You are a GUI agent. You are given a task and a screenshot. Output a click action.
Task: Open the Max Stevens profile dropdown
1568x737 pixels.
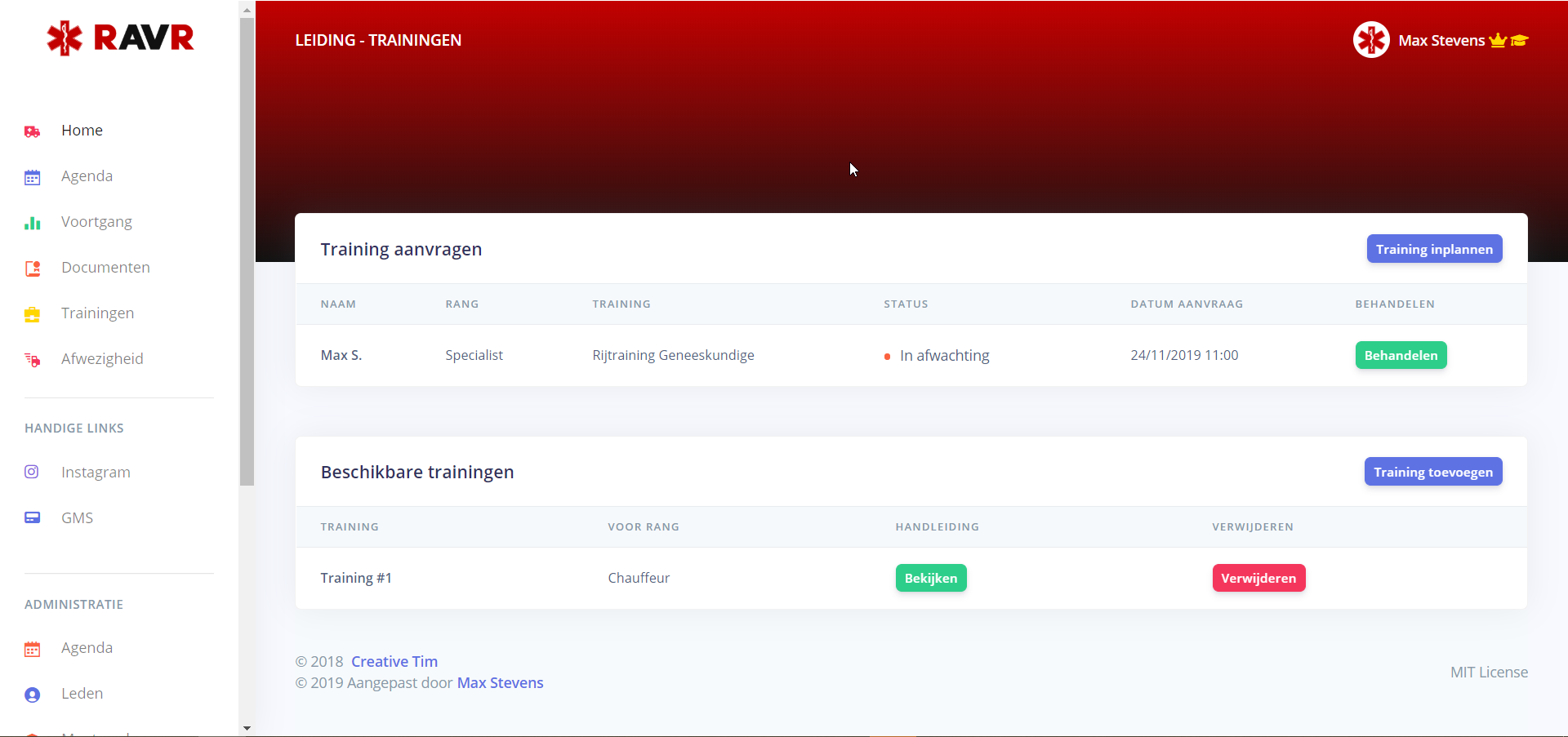(x=1441, y=41)
